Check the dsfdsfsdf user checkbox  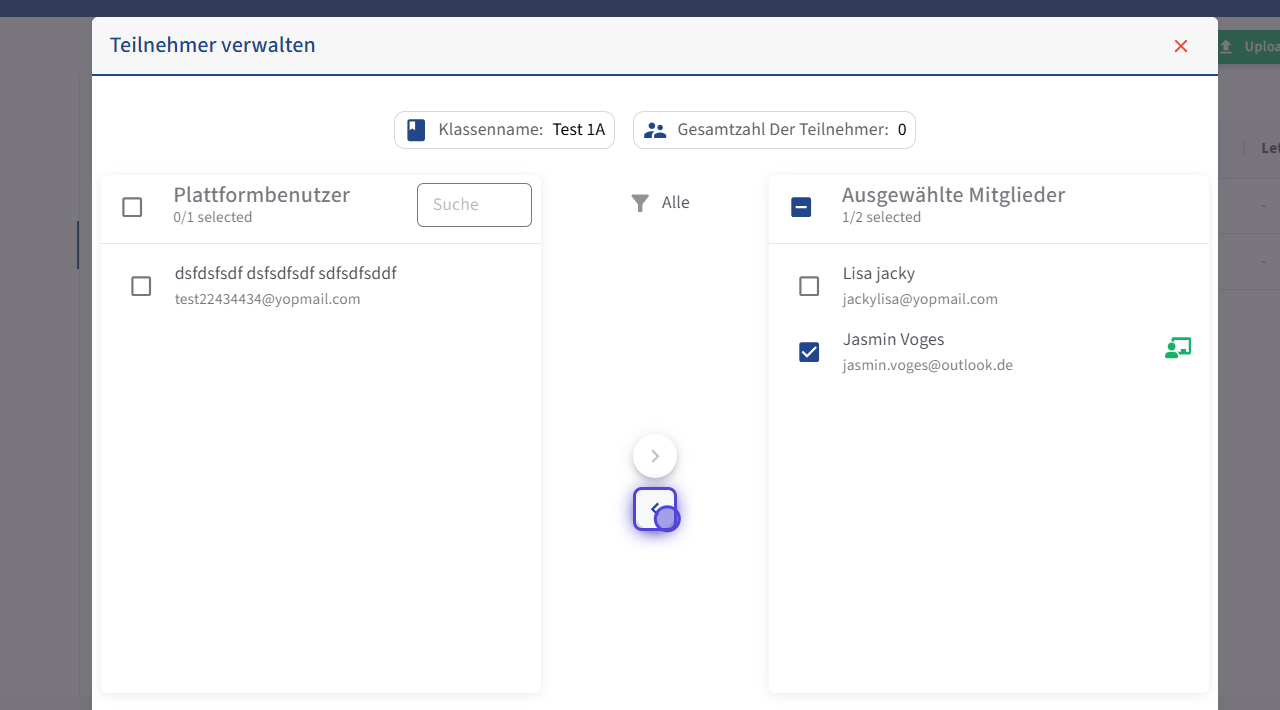coord(141,286)
